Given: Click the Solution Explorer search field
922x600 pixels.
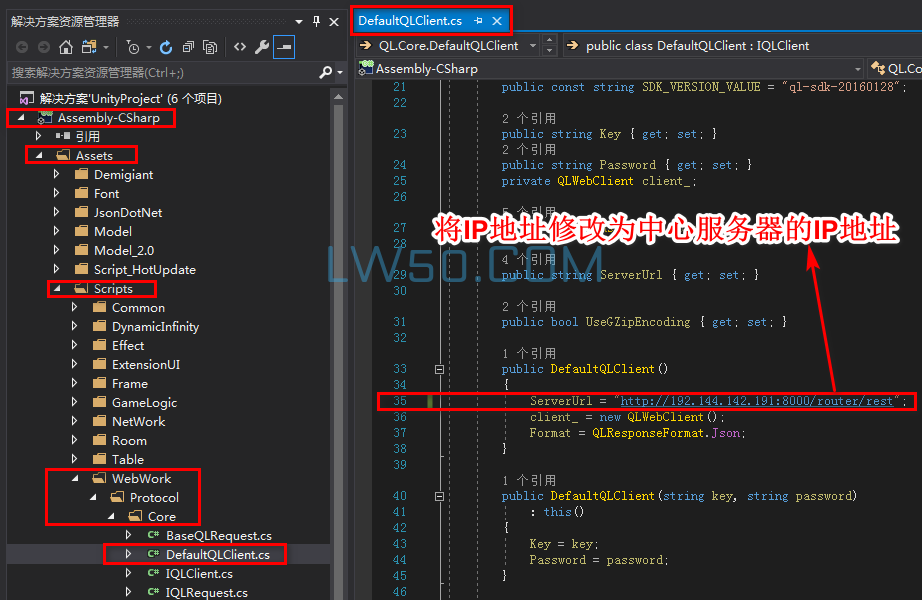Looking at the screenshot, I should tap(163, 72).
